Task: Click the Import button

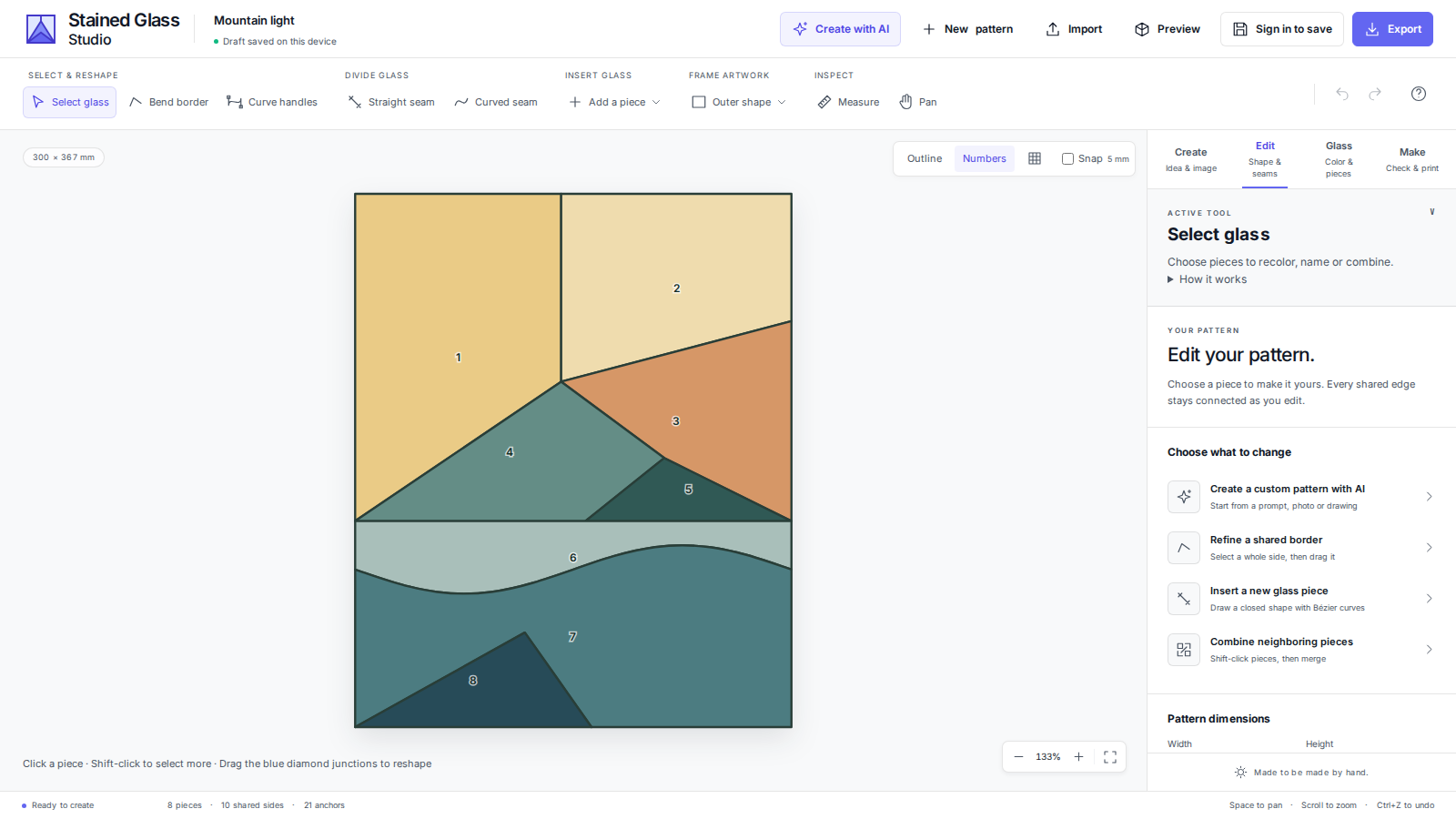Action: point(1074,29)
